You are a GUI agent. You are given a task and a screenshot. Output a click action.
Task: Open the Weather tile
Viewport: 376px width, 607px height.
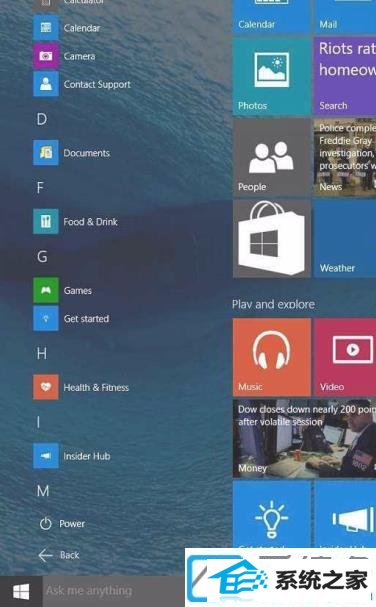tap(345, 238)
